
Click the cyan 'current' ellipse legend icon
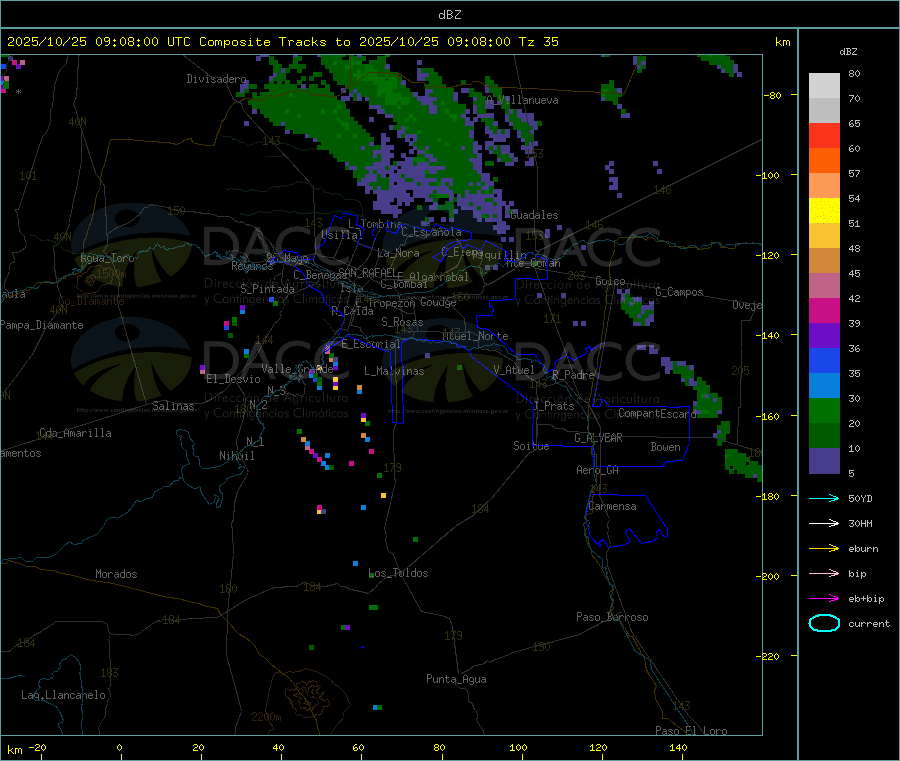click(x=824, y=623)
